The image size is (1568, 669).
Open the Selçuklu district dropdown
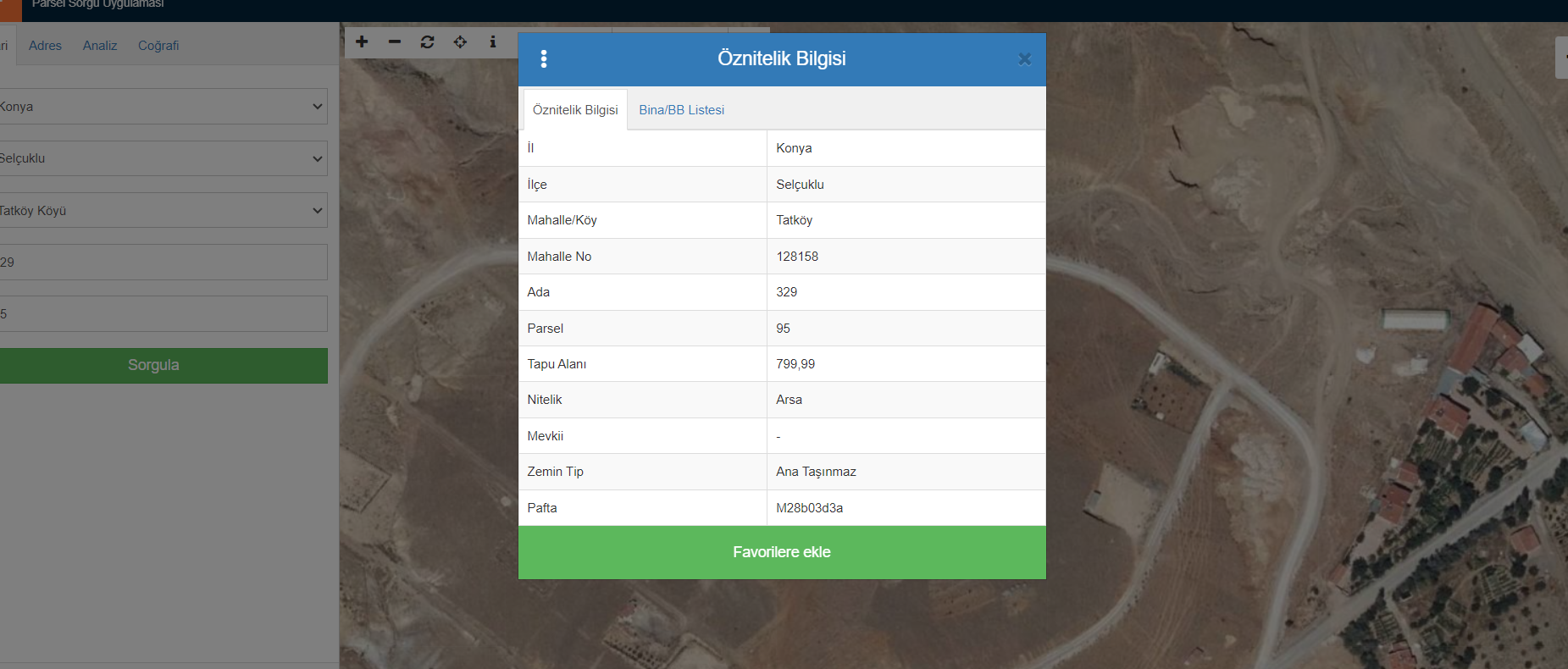163,158
